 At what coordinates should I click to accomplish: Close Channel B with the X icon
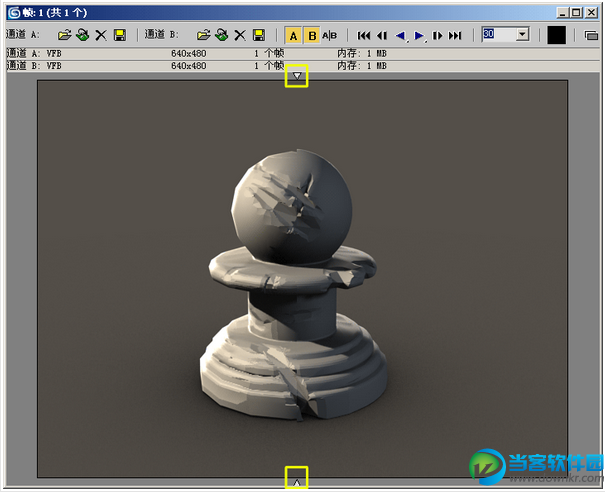tap(240, 36)
